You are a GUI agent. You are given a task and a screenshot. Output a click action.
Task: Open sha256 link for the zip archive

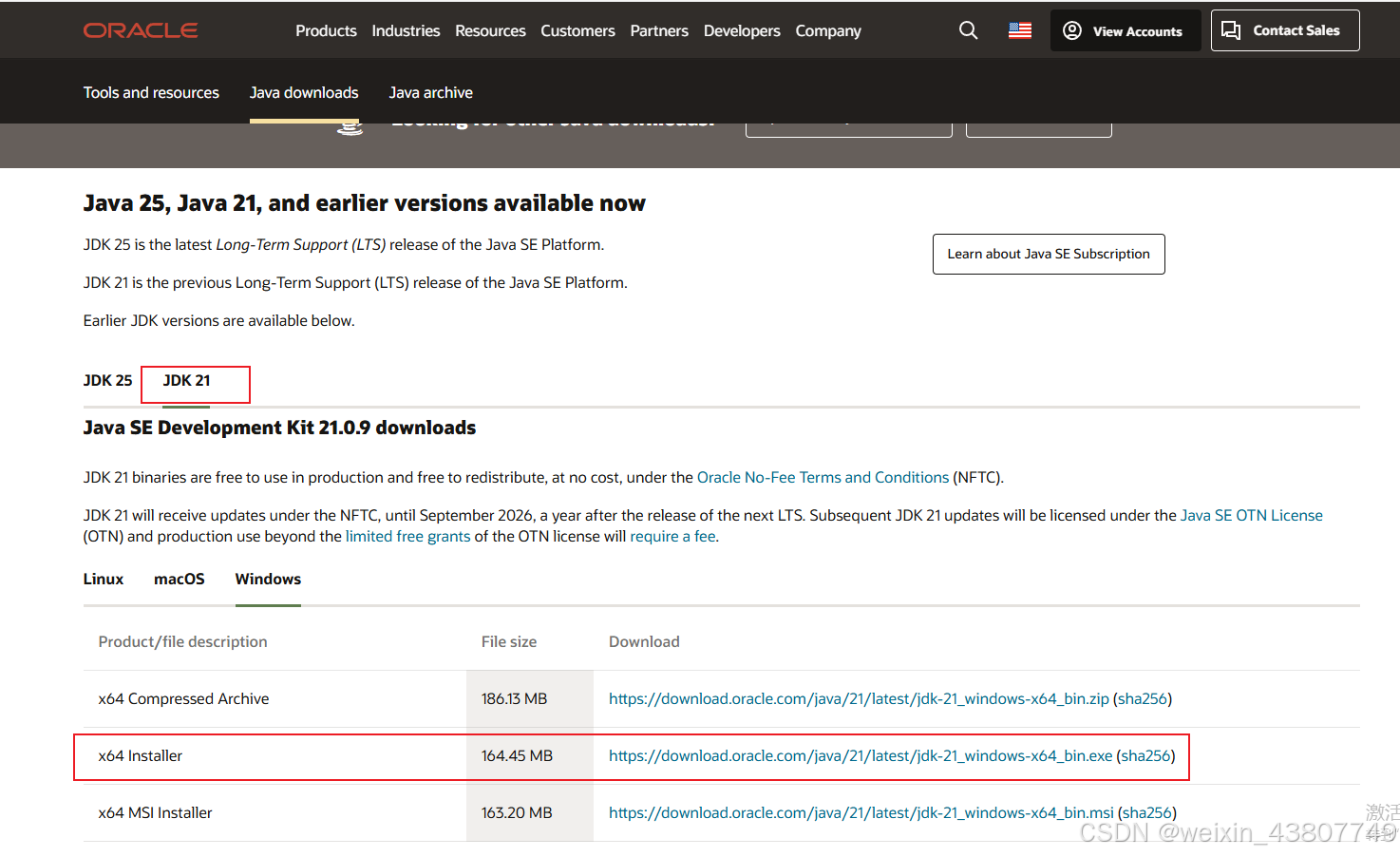click(x=1143, y=698)
